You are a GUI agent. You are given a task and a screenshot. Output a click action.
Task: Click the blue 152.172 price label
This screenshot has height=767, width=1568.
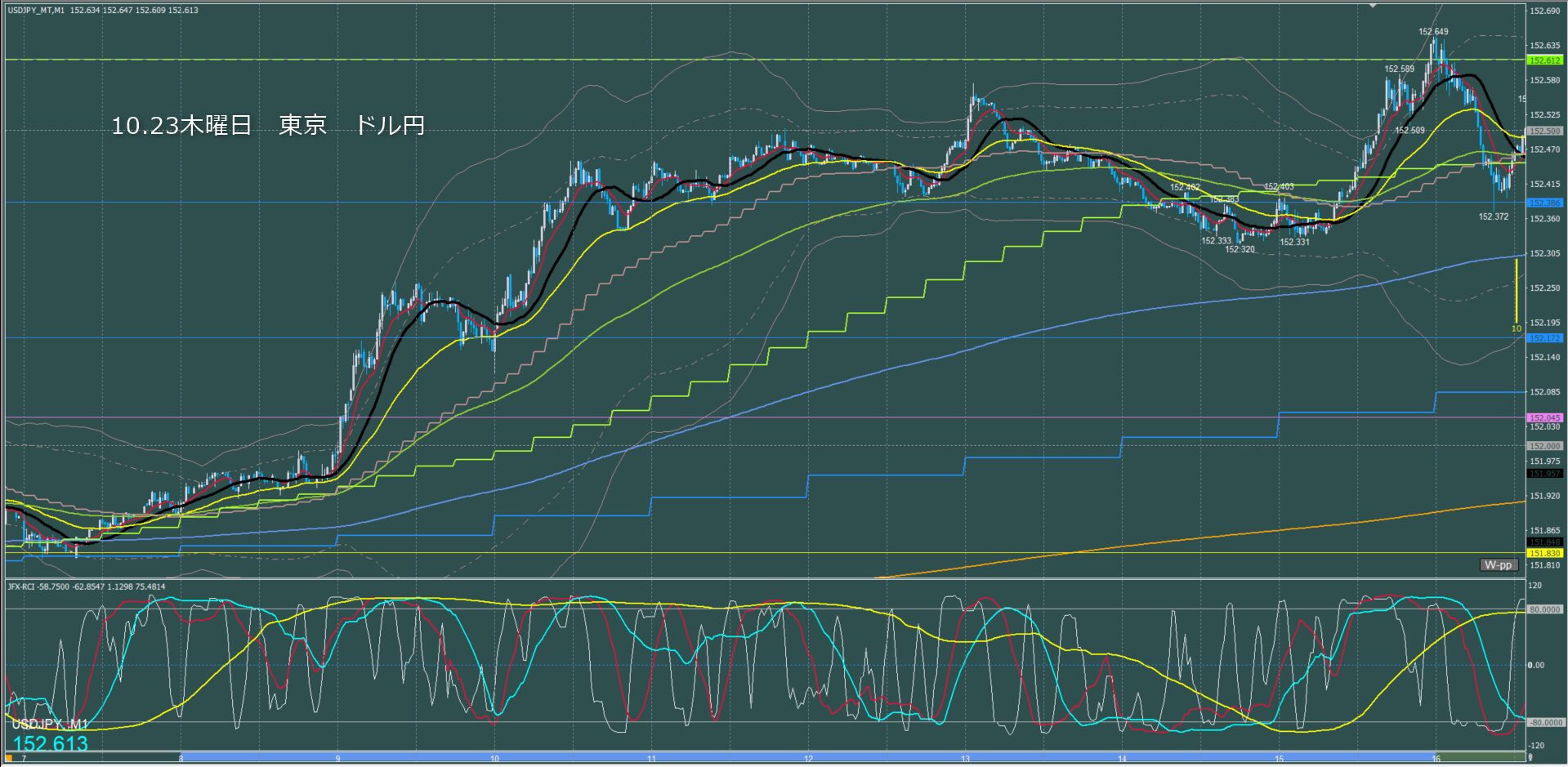pos(1544,338)
